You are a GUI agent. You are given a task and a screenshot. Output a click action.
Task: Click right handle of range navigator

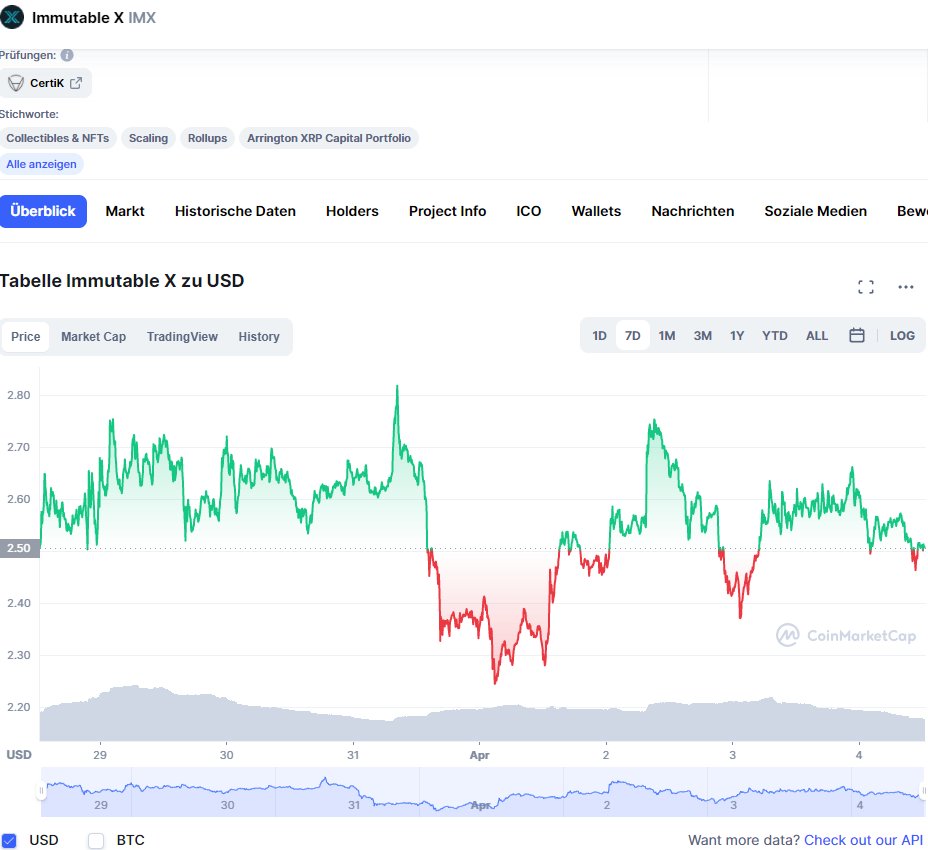pyautogui.click(x=923, y=791)
